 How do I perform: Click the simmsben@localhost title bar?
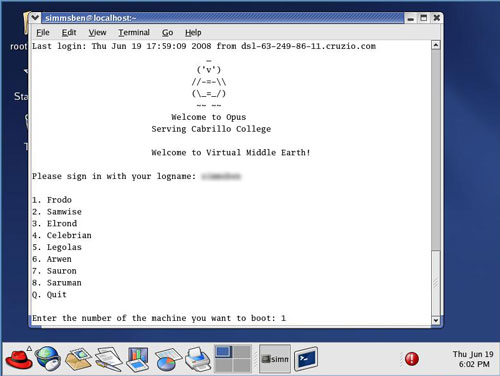tap(223, 18)
